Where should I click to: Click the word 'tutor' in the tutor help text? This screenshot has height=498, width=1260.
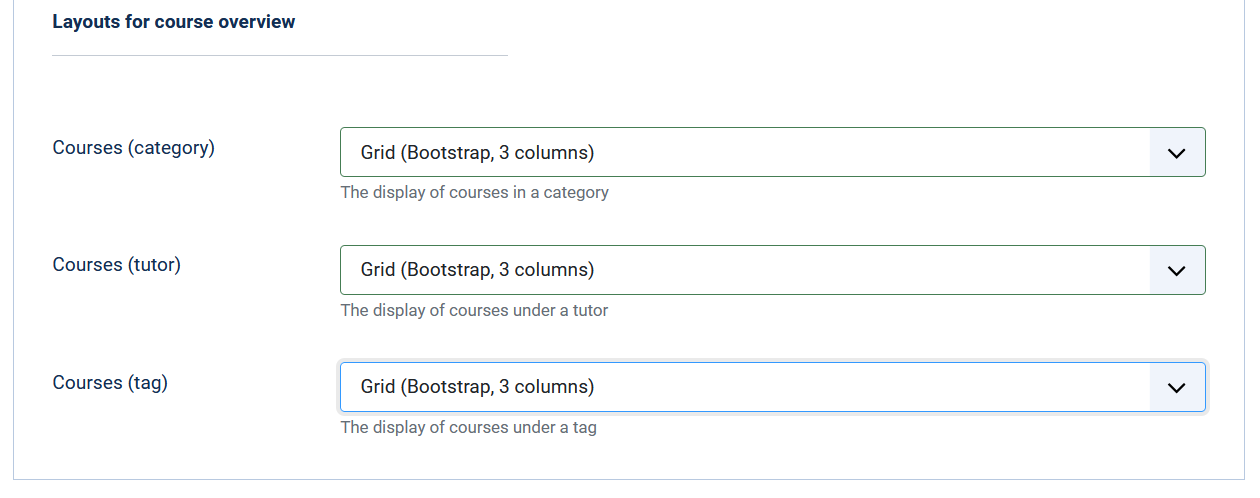(589, 310)
